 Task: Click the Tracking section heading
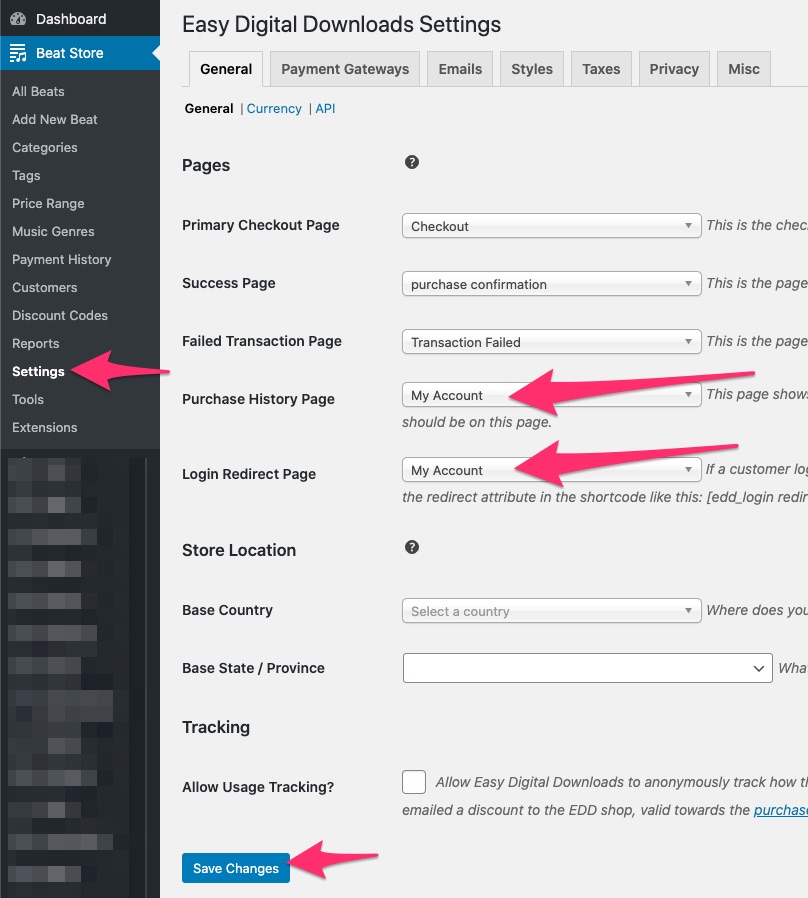tap(216, 727)
